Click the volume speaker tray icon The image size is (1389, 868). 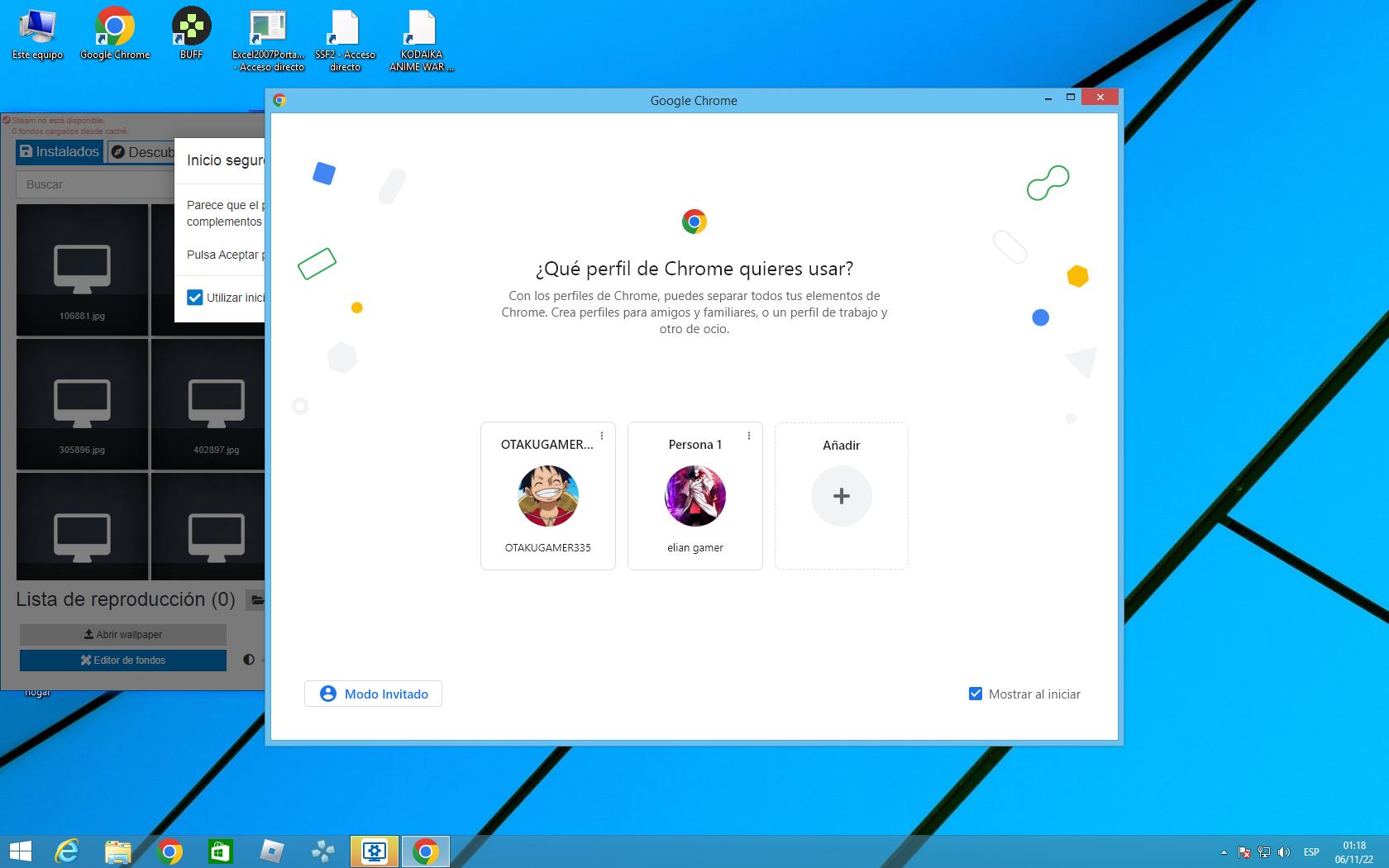(x=1283, y=852)
